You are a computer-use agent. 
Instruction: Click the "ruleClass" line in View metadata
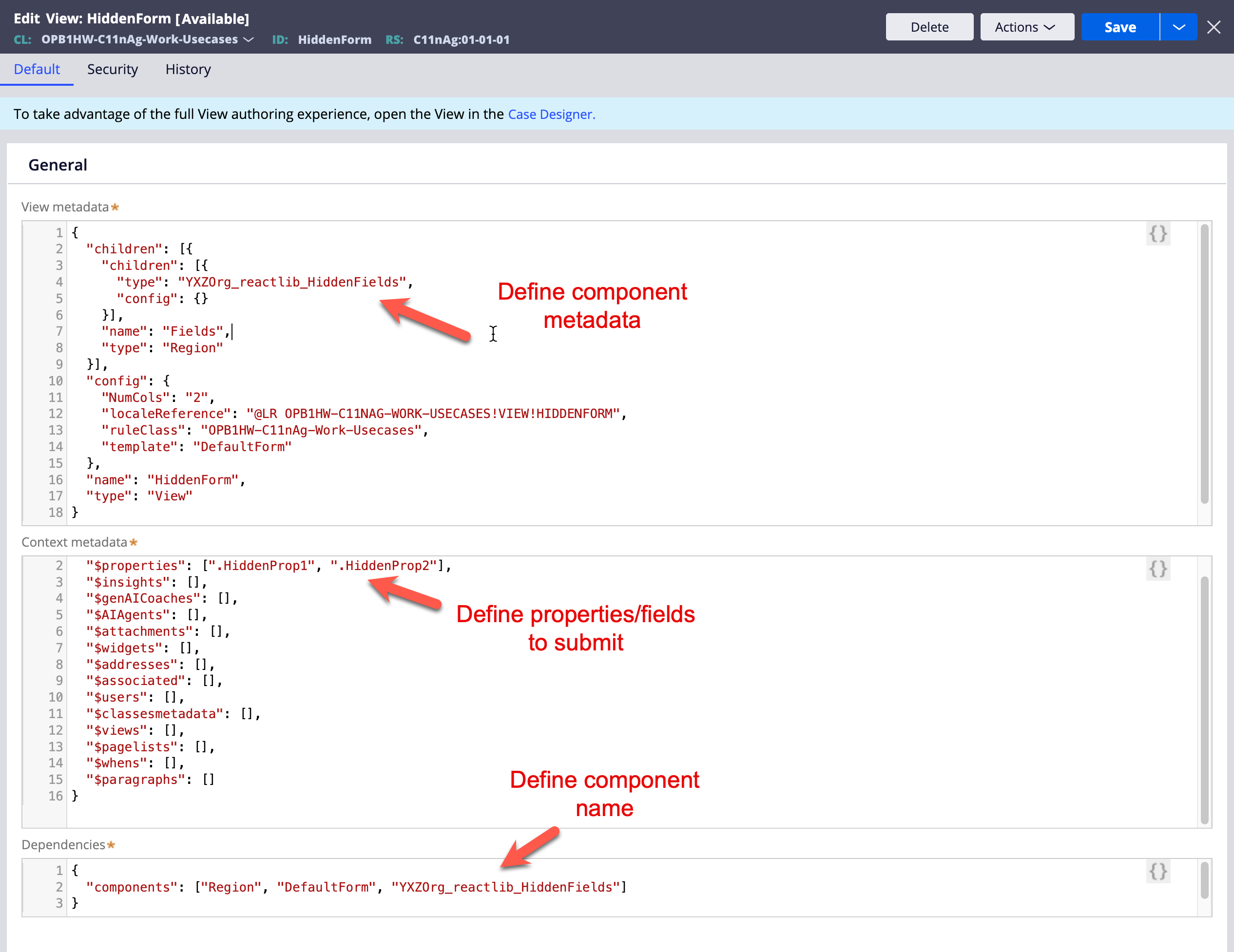[265, 430]
